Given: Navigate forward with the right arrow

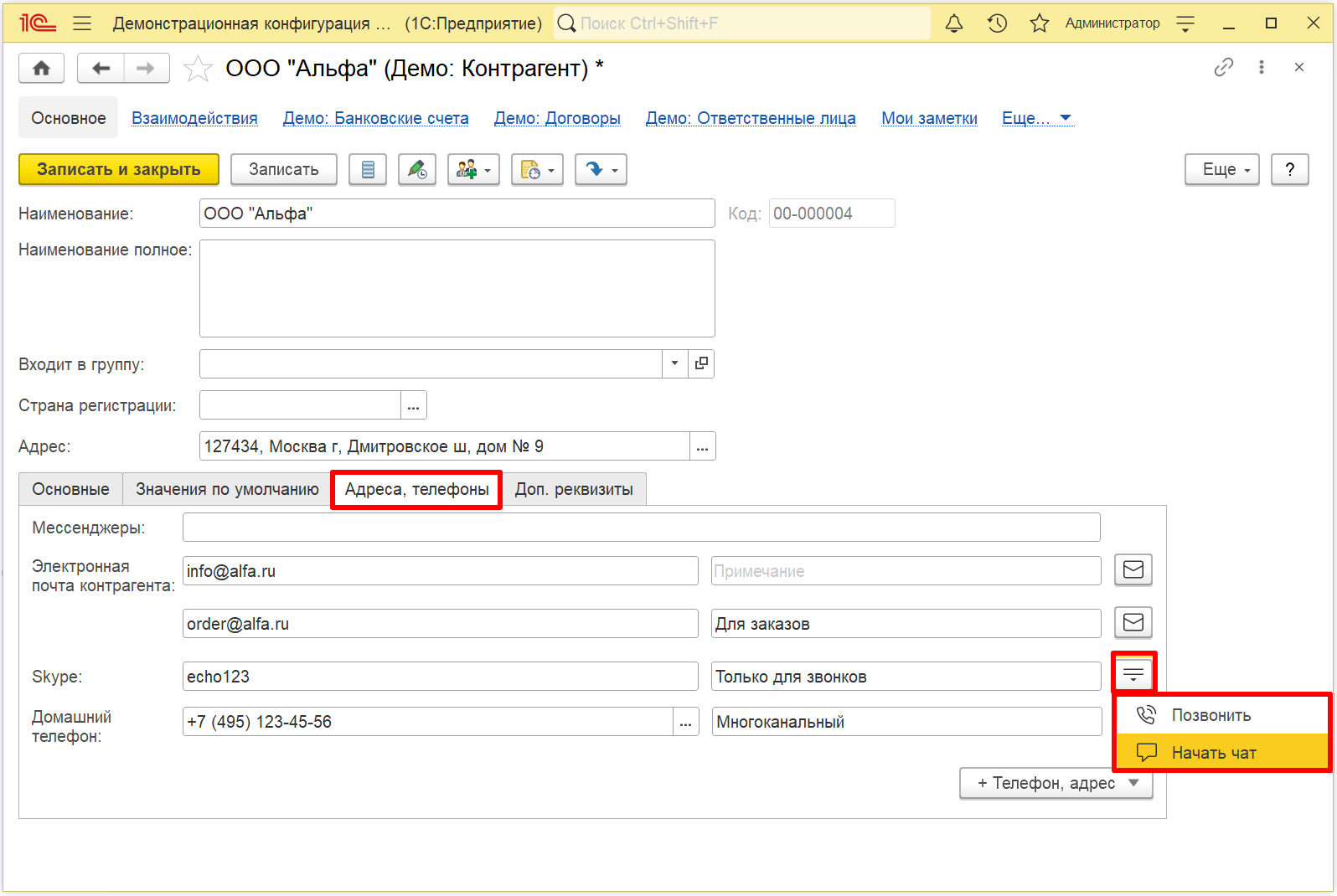Looking at the screenshot, I should tap(146, 68).
